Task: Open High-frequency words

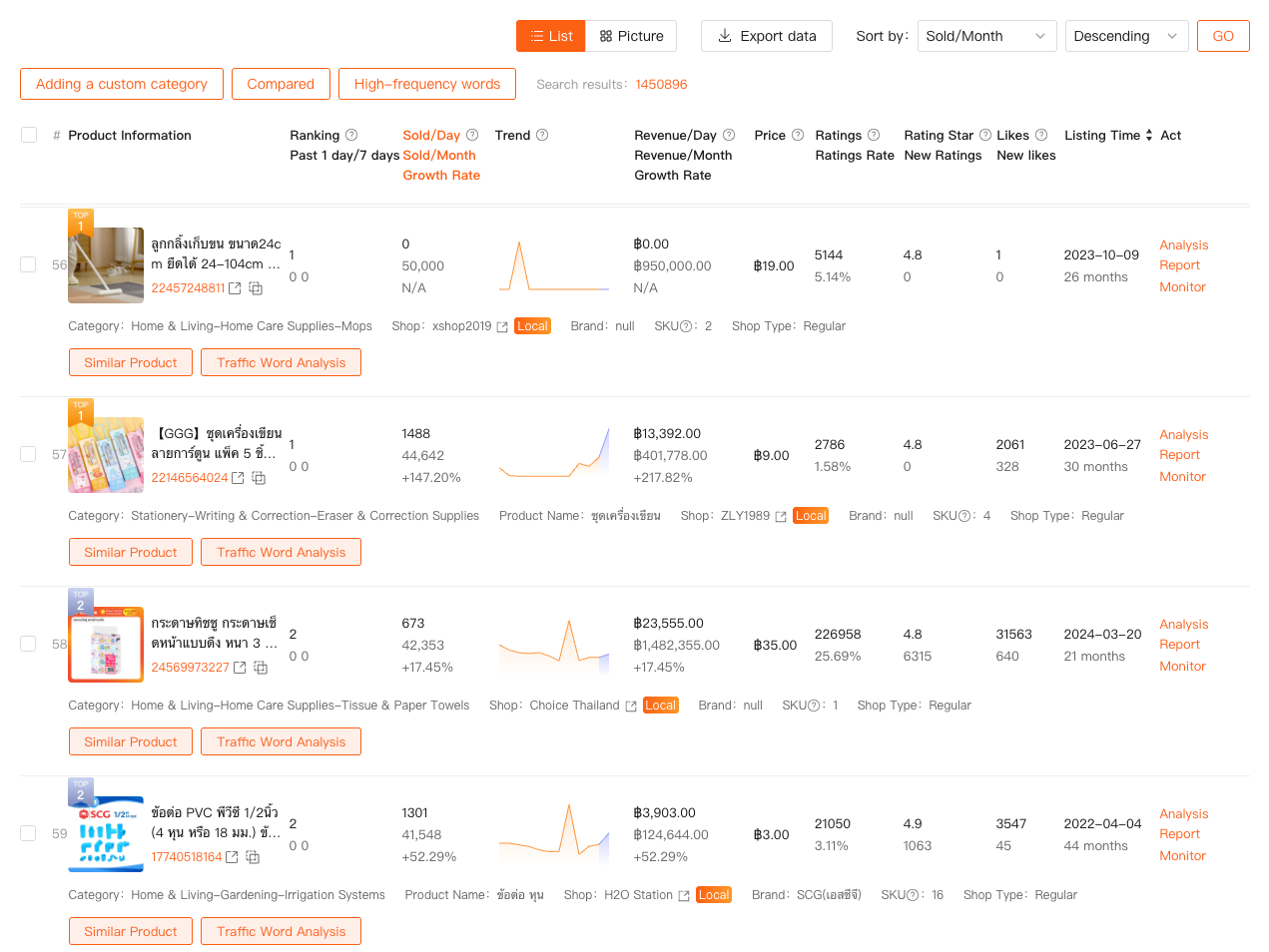Action: [x=426, y=84]
